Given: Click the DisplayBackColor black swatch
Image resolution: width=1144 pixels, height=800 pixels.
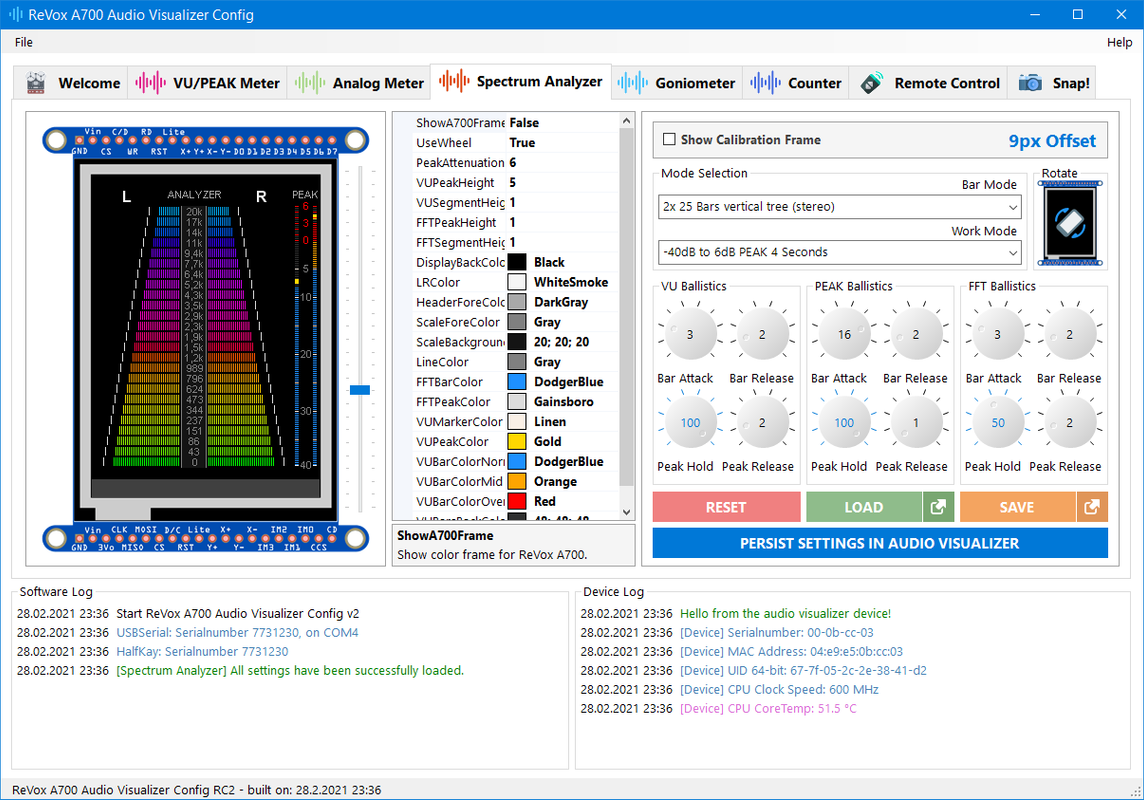Looking at the screenshot, I should coord(517,263).
